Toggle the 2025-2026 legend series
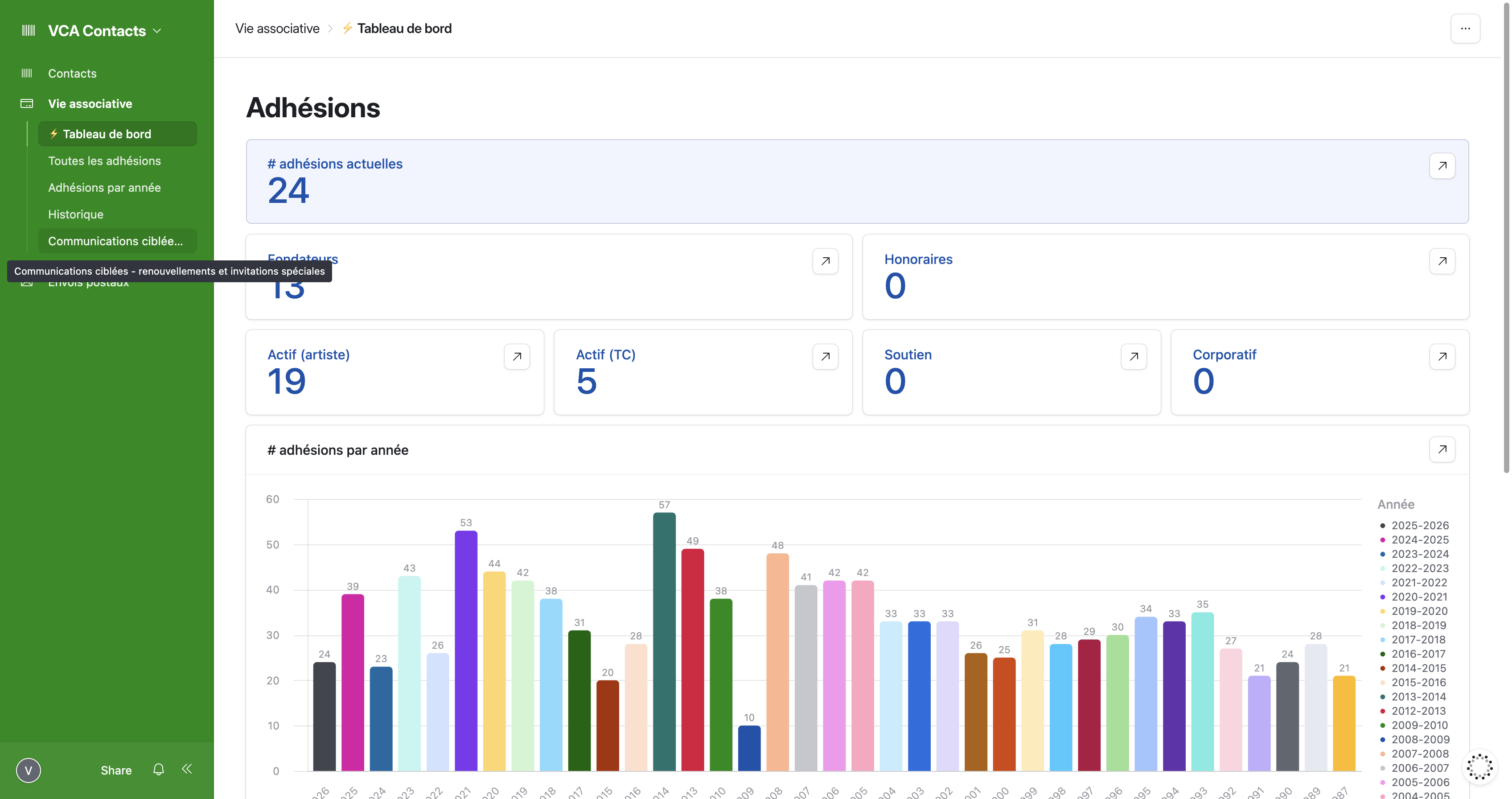 coord(1414,525)
